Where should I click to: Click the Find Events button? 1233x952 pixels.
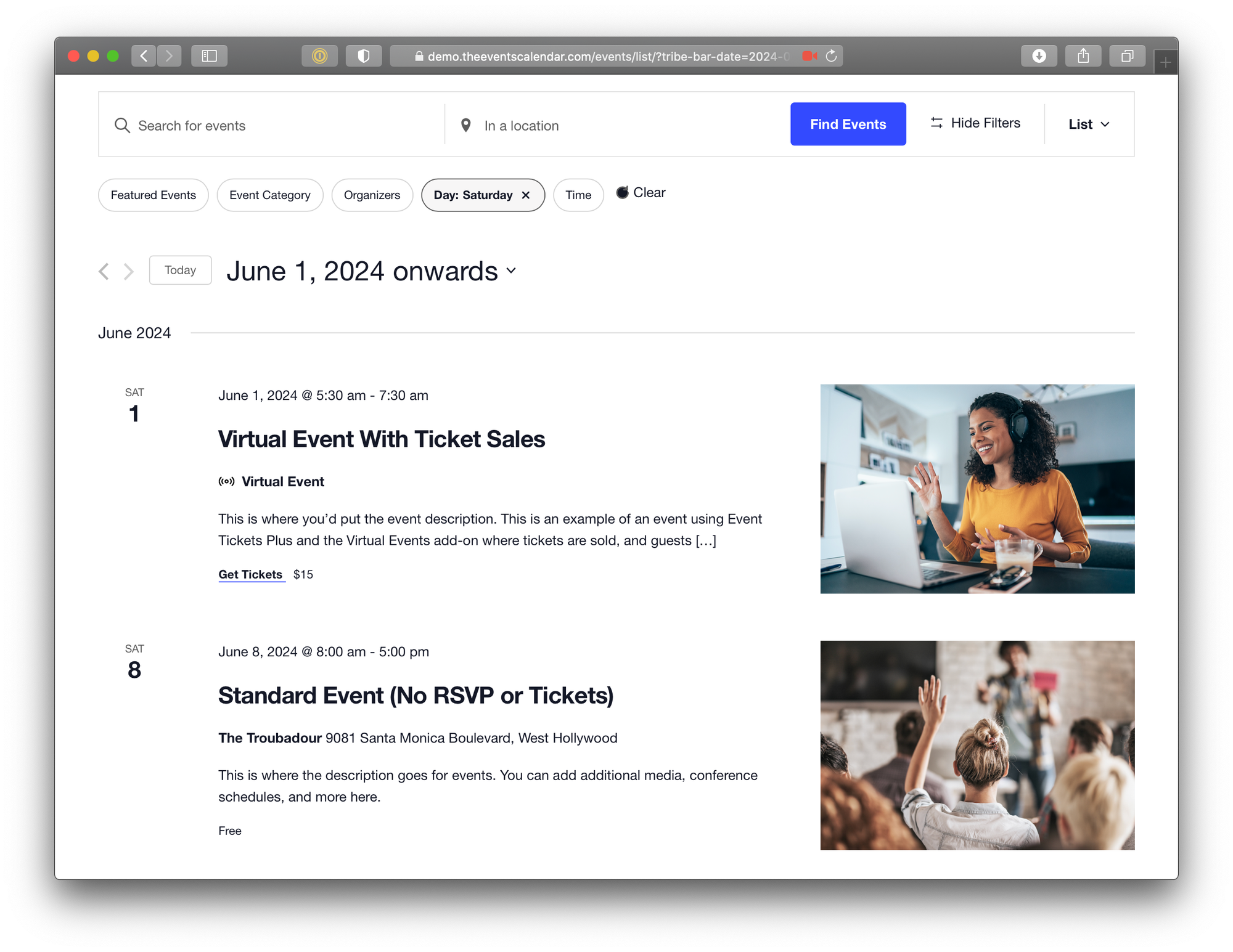click(848, 124)
